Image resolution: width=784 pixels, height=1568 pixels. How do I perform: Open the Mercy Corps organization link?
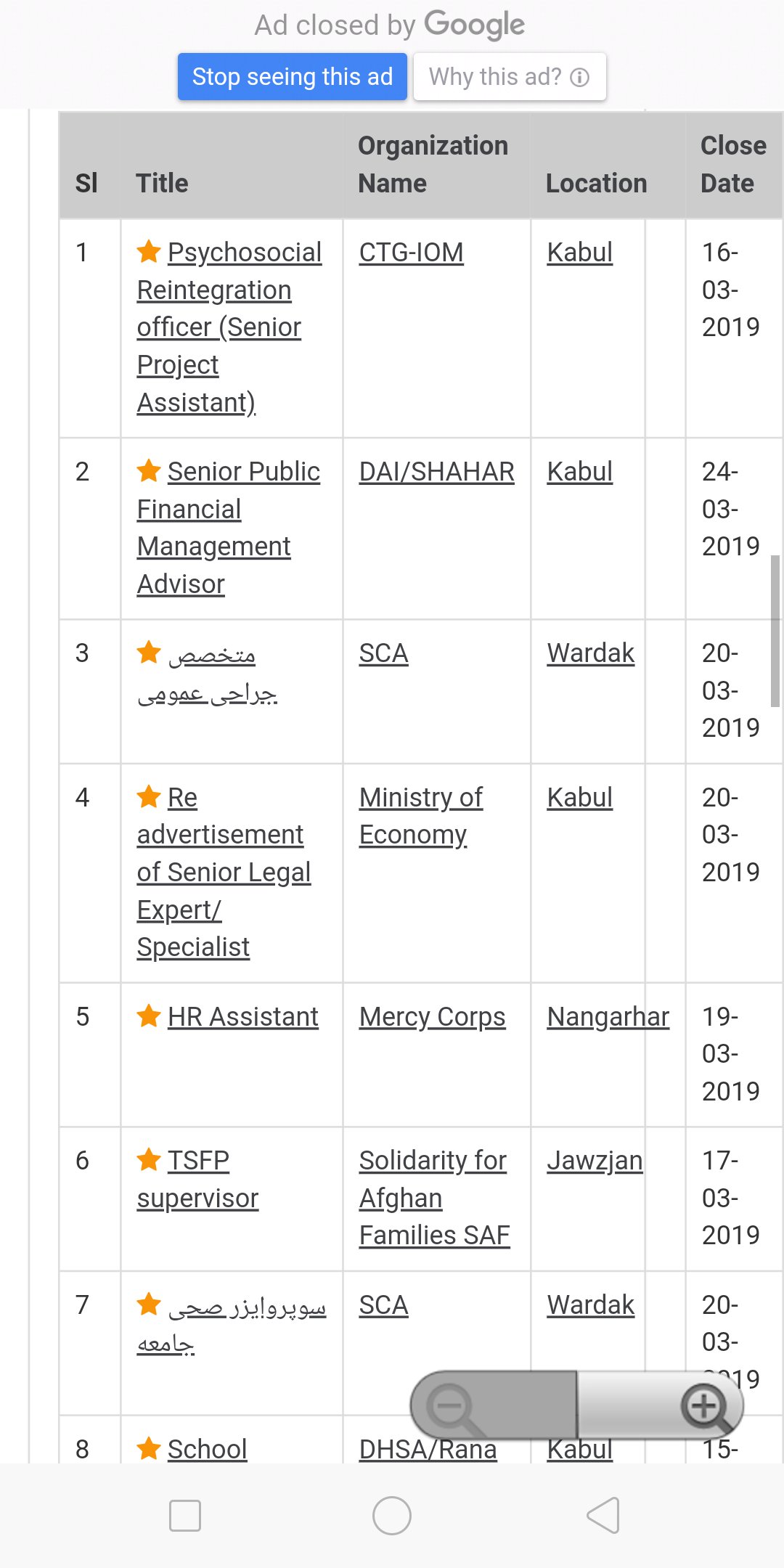(x=432, y=1016)
